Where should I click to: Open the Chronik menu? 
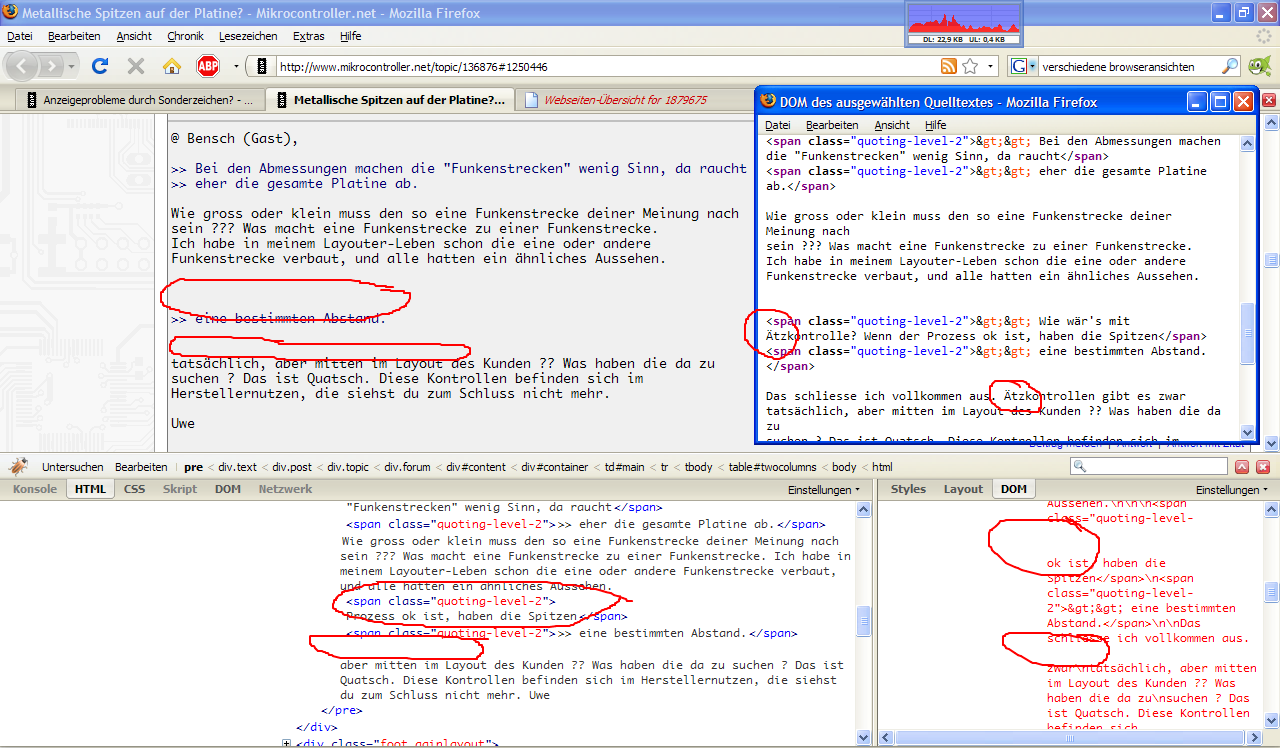(185, 36)
